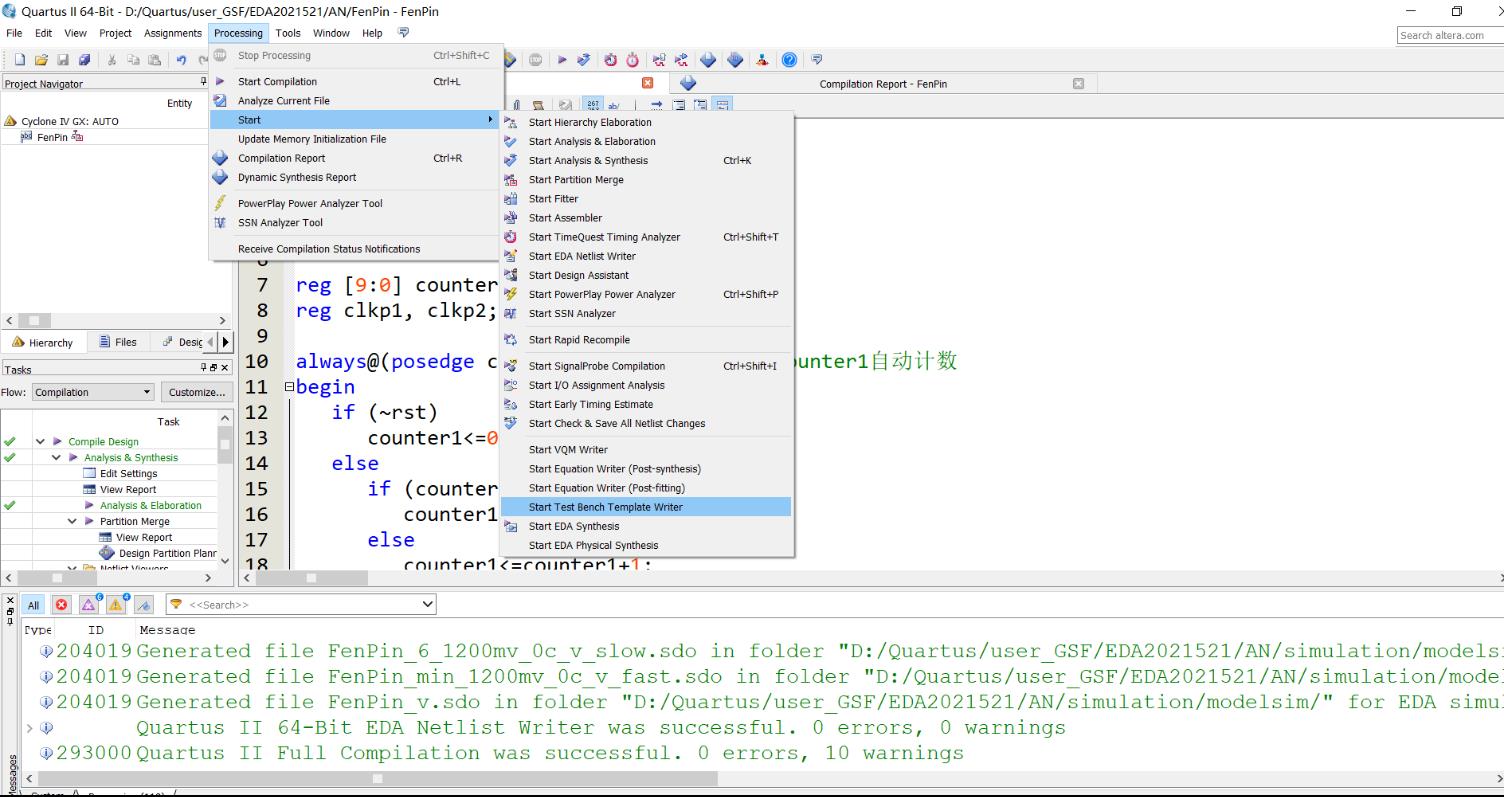This screenshot has width=1504, height=797.
Task: Select the All messages filter
Action: (x=33, y=604)
